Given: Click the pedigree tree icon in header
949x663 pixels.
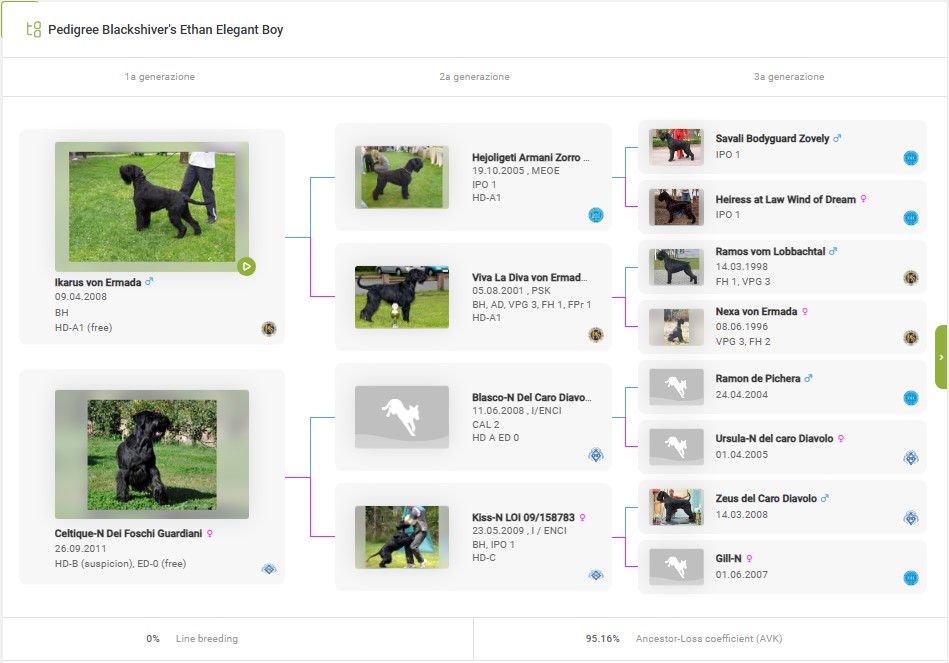Looking at the screenshot, I should point(33,30).
